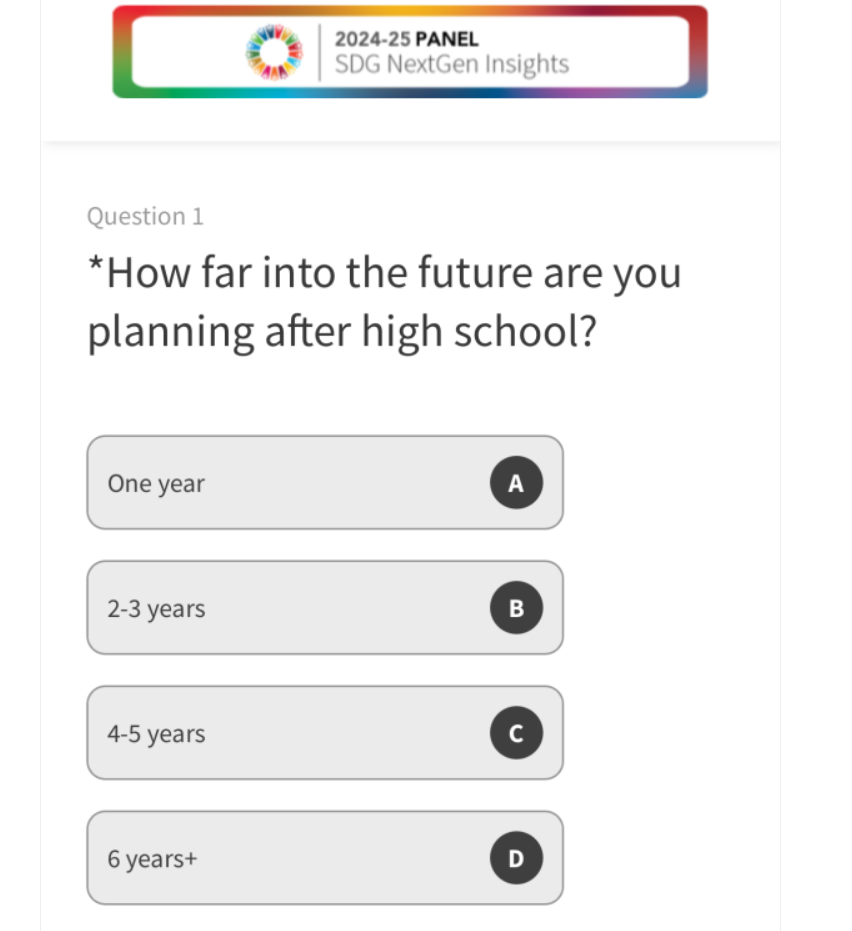Choose the '2-3 years' answer option

pyautogui.click(x=324, y=607)
